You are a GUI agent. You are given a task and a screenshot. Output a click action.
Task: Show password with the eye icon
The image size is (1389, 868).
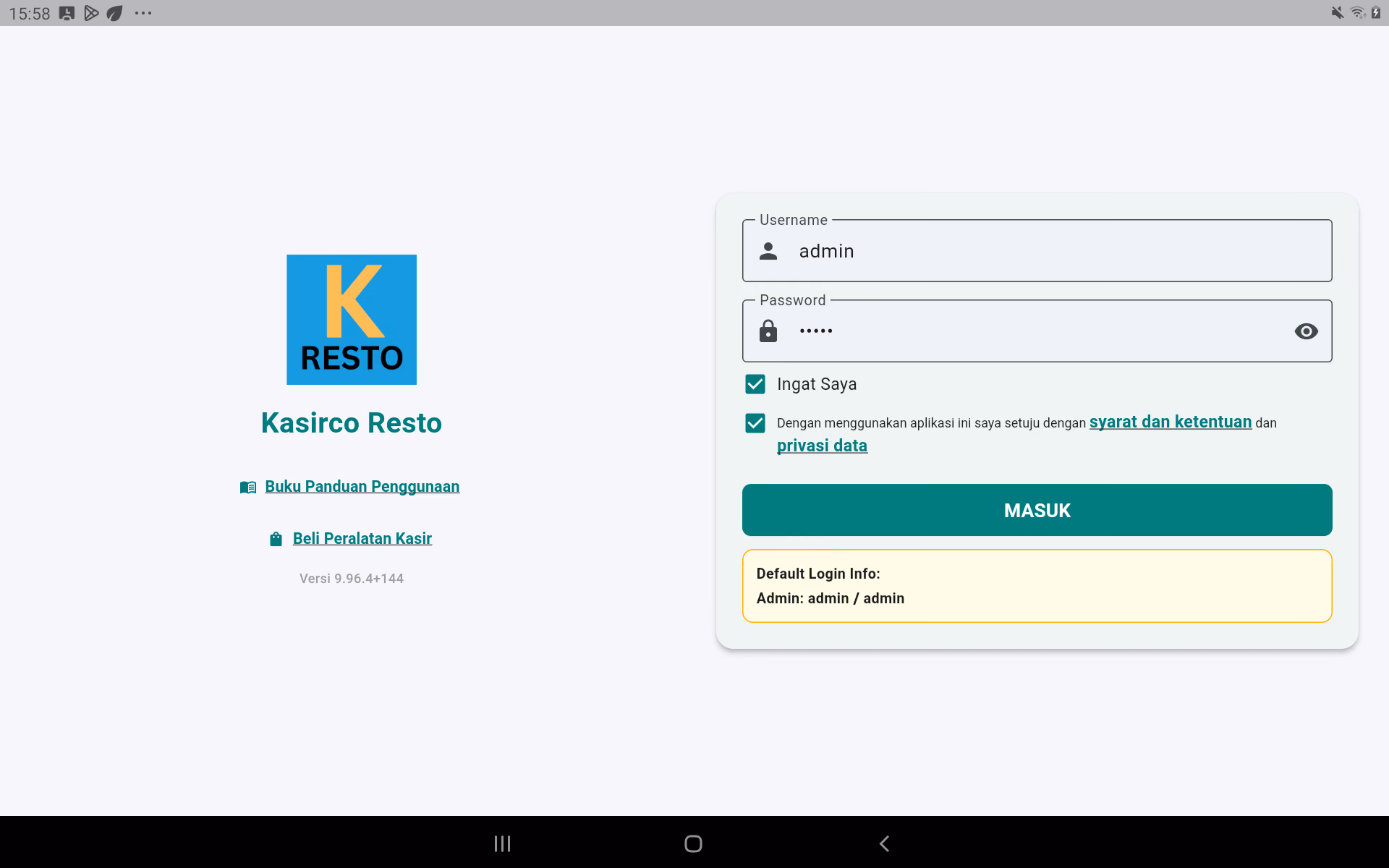(1306, 331)
